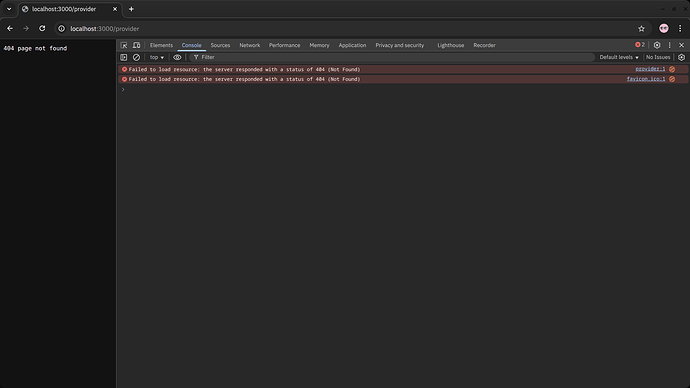Open the tab search dropdown arrow
The width and height of the screenshot is (690, 388).
pyautogui.click(x=9, y=9)
